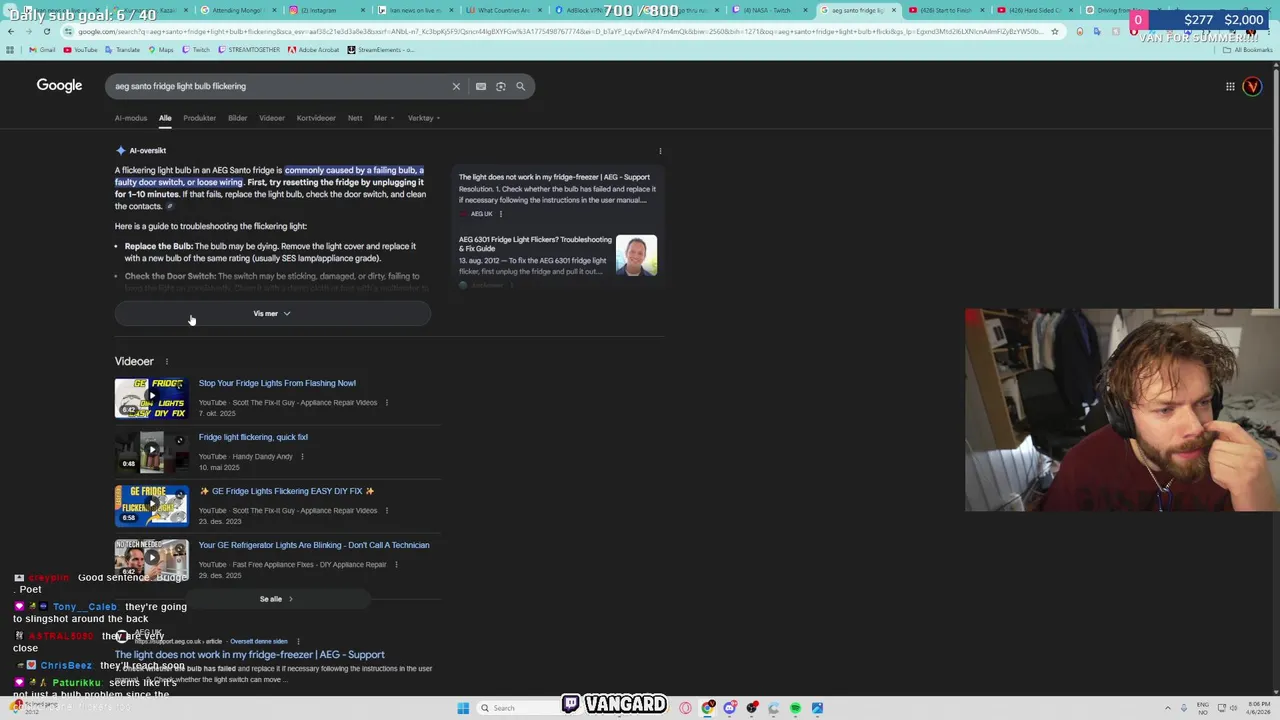Click the man's photo thumbnail in AEG 6301 card
Screen dimensions: 1280x720
click(x=636, y=255)
